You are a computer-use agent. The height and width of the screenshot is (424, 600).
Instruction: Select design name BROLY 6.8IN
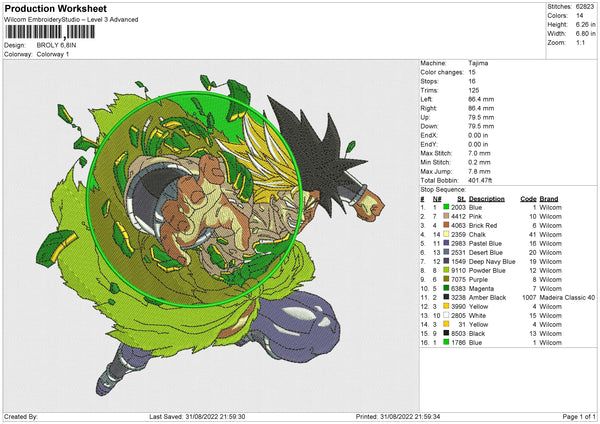(56, 45)
